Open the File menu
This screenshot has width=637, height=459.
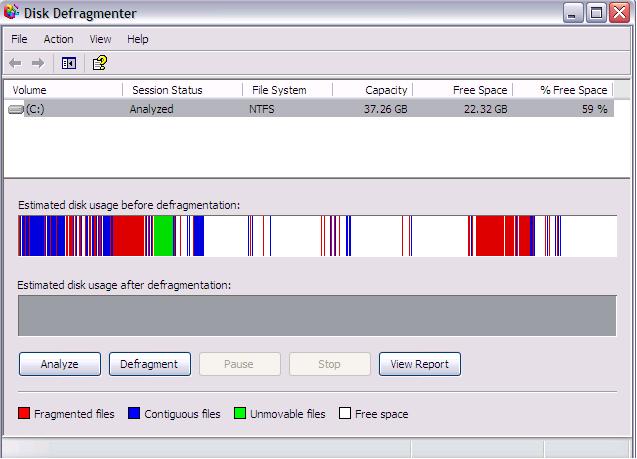click(x=19, y=39)
